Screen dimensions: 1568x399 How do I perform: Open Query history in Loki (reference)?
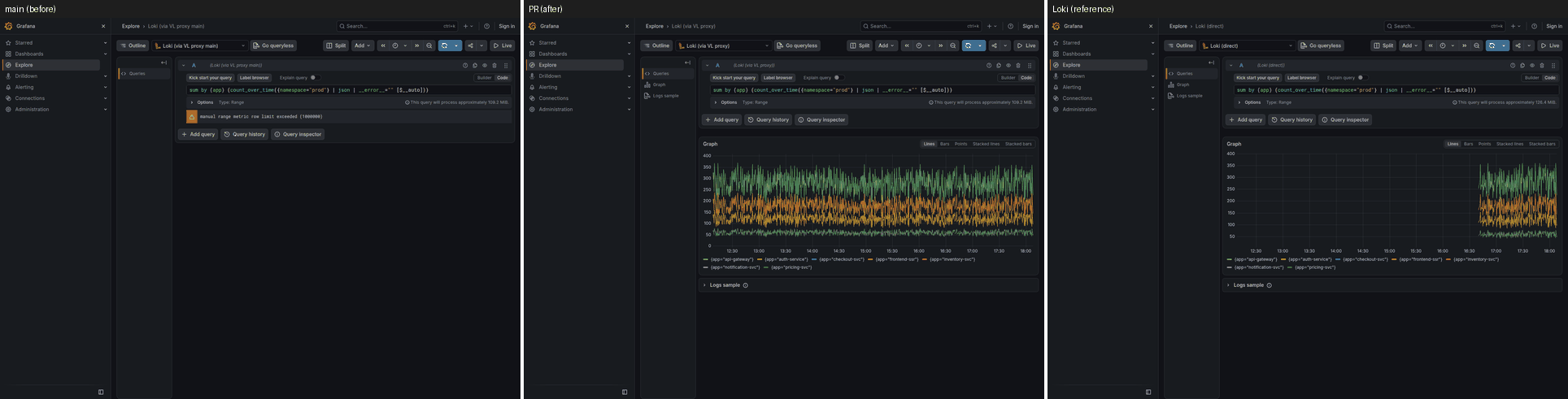[1291, 119]
